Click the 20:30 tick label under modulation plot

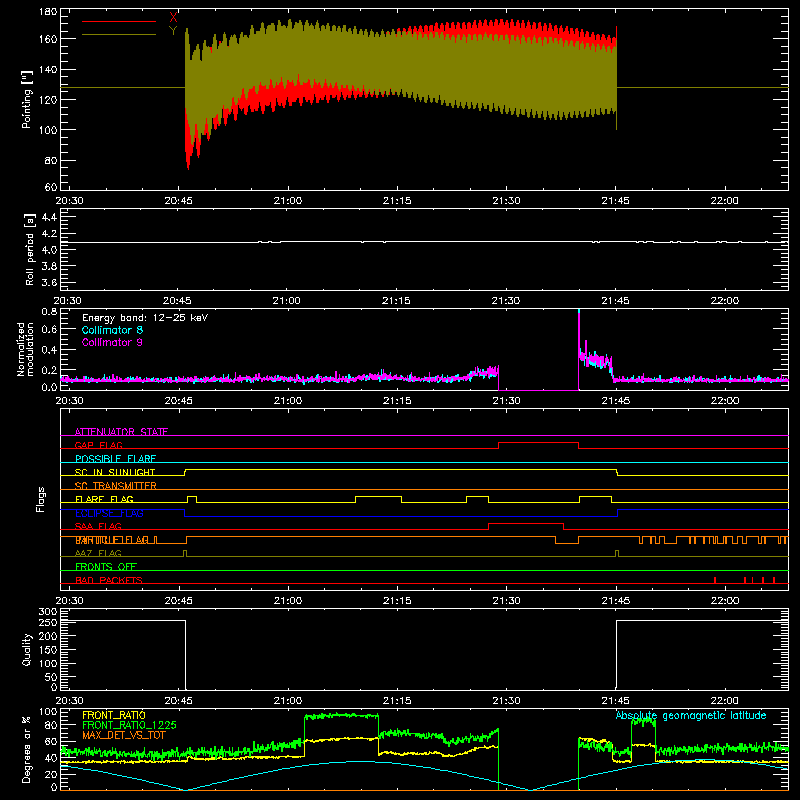click(x=69, y=401)
